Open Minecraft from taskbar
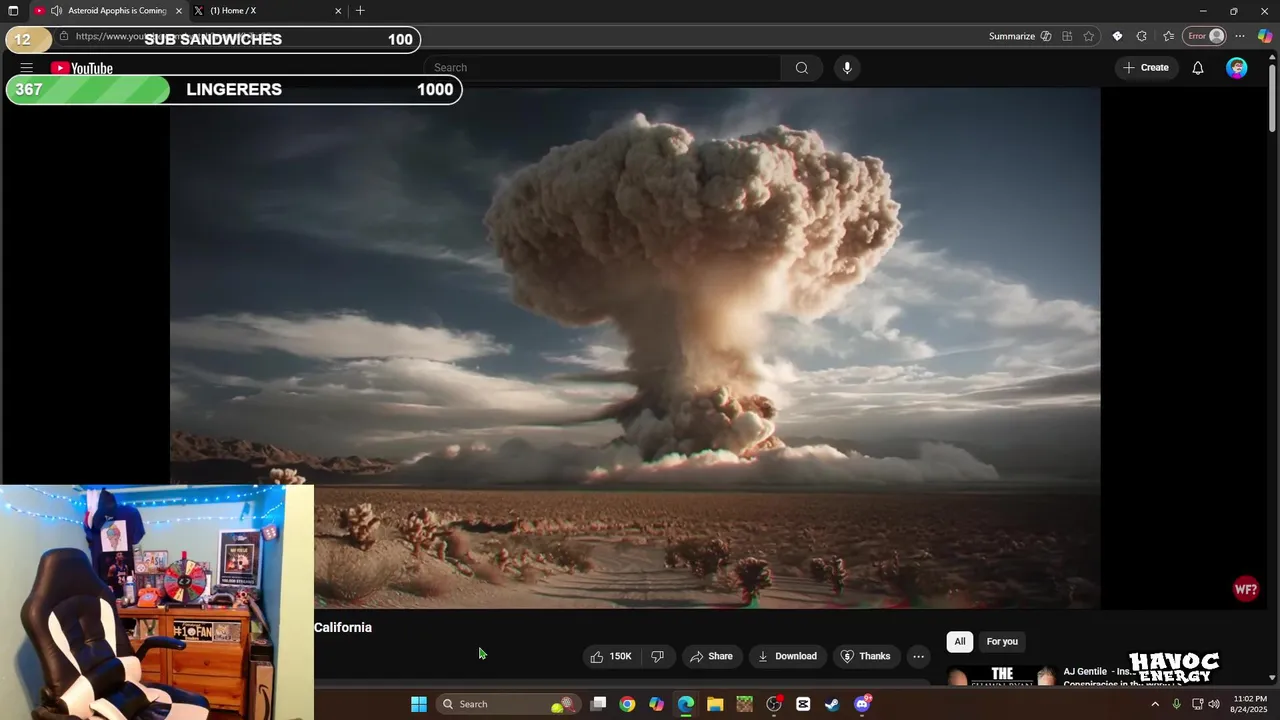Viewport: 1280px width, 720px height. 744,704
